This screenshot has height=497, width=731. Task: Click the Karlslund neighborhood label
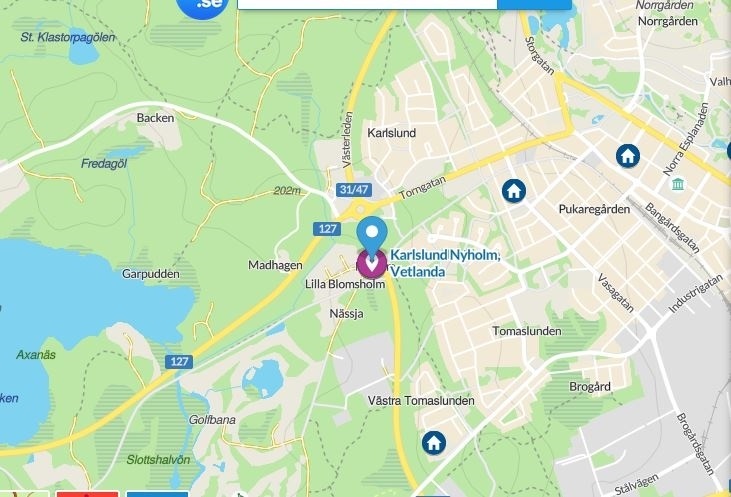[x=392, y=133]
